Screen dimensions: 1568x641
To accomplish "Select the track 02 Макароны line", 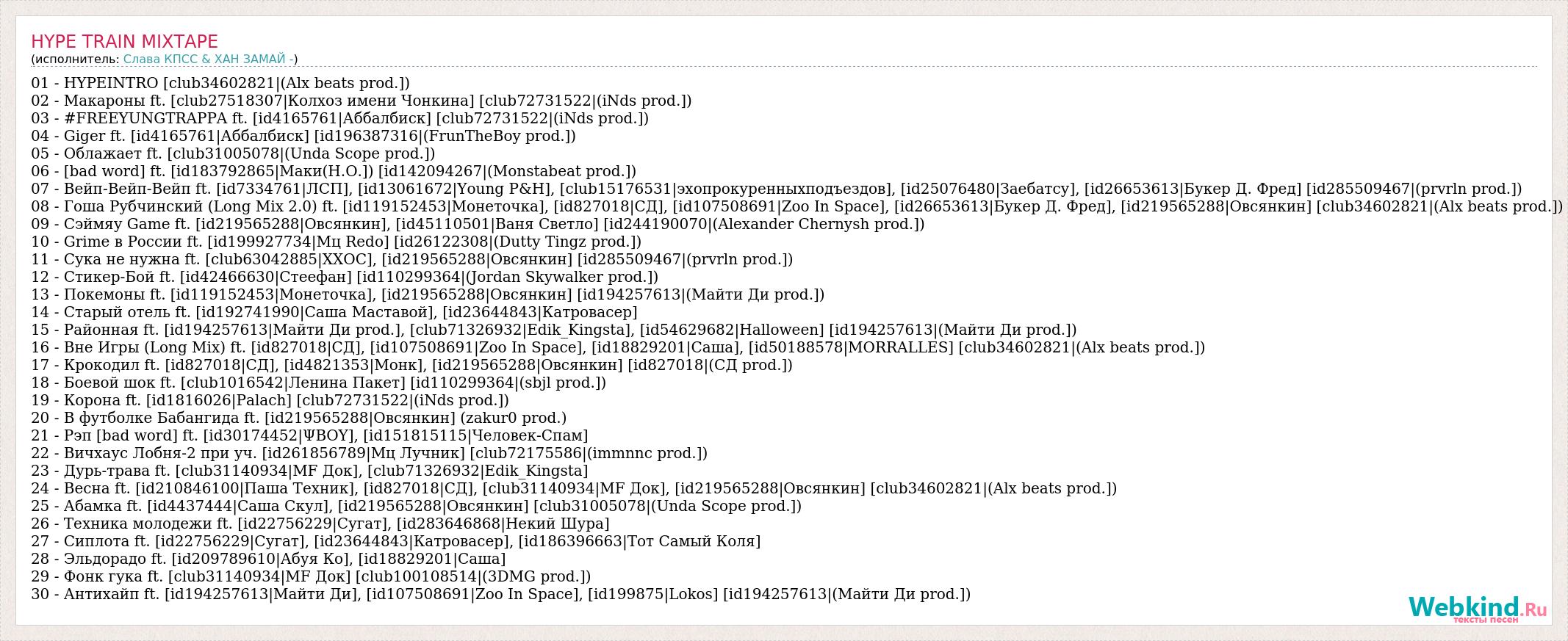I will coord(361,101).
